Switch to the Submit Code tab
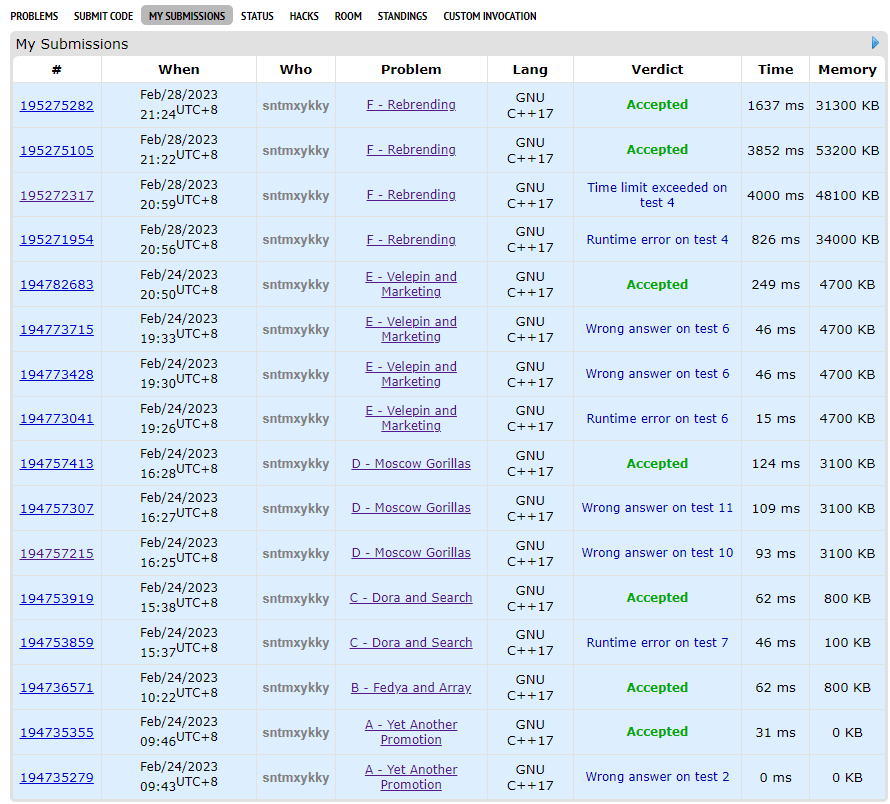 [x=103, y=16]
